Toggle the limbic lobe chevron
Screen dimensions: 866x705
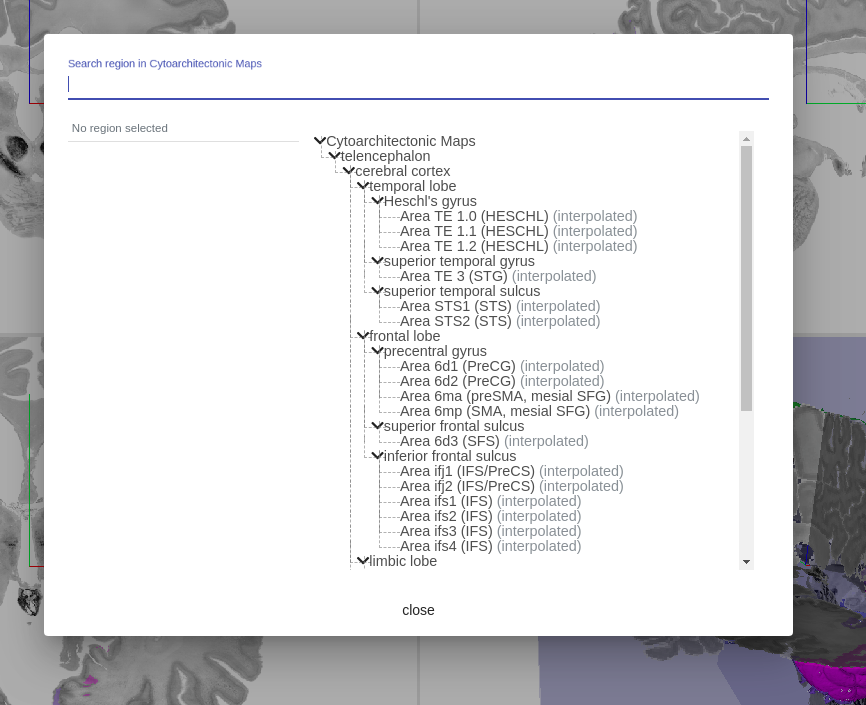point(363,560)
